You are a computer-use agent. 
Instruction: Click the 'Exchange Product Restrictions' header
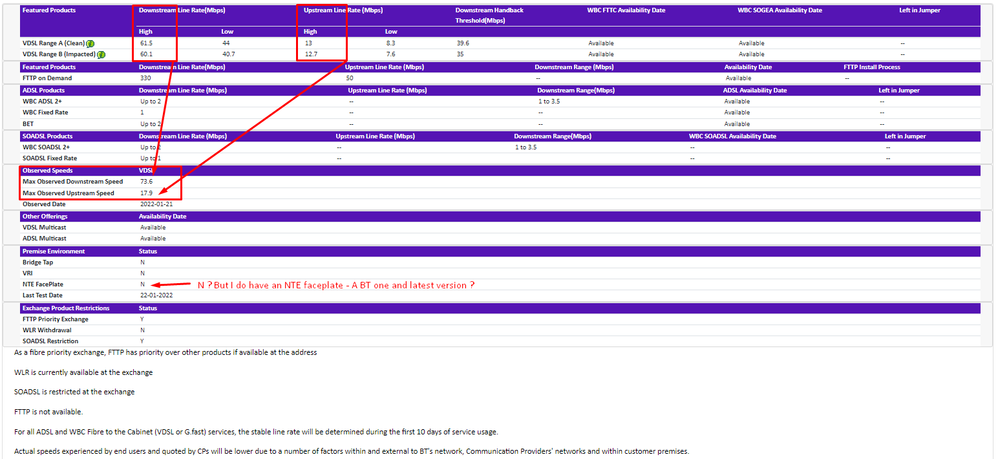pyautogui.click(x=64, y=308)
